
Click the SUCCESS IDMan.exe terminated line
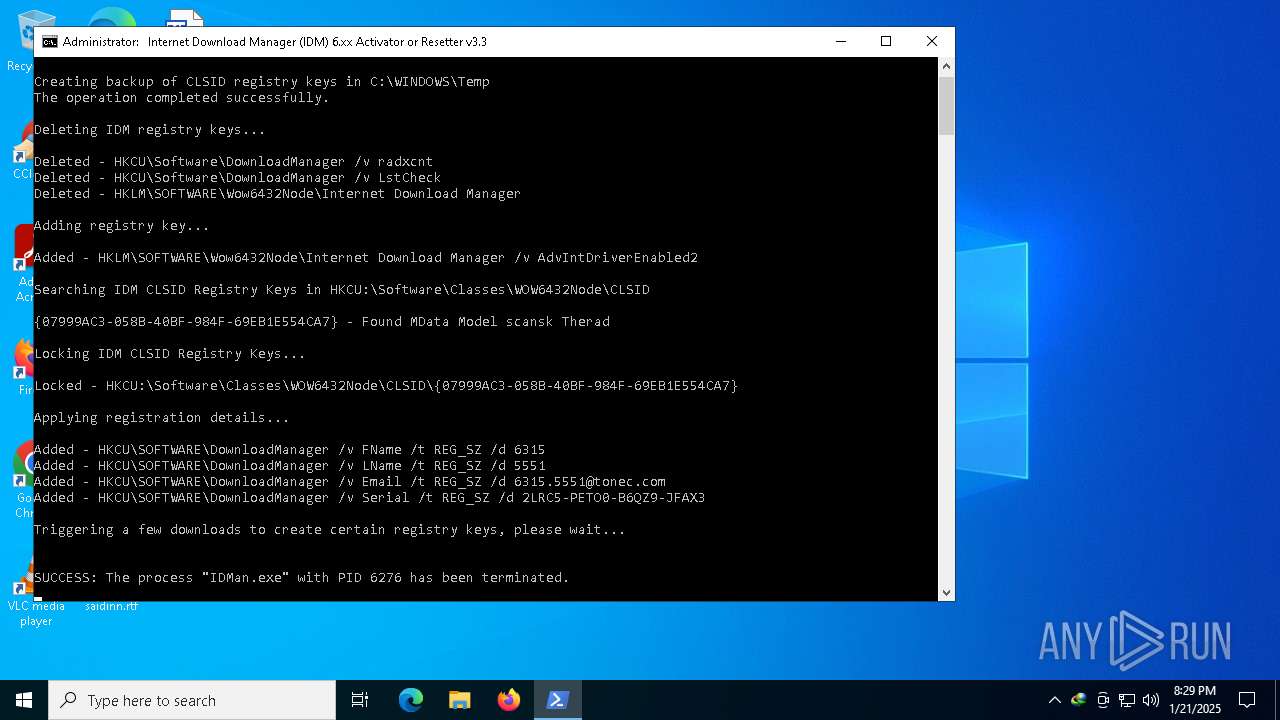coord(302,578)
